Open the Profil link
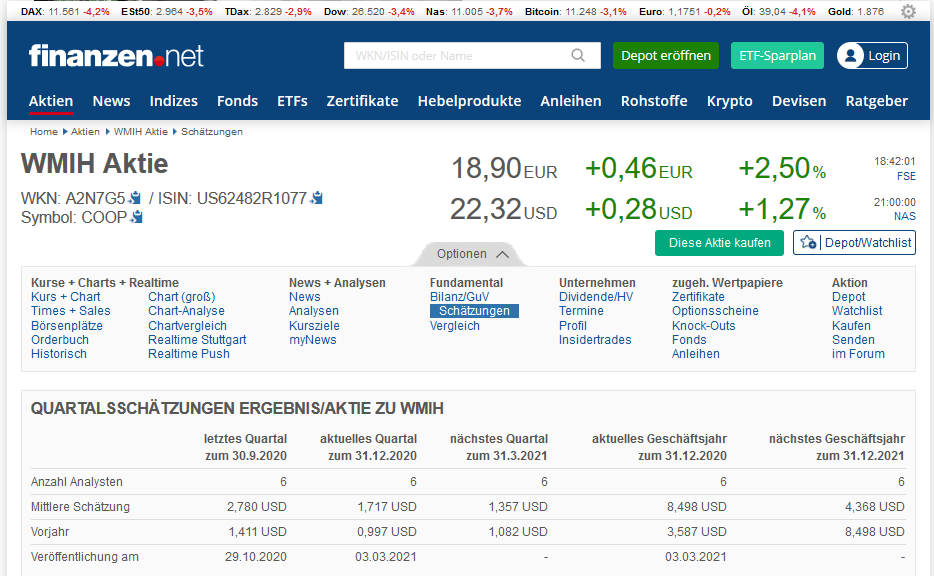Viewport: 934px width, 576px height. [572, 326]
